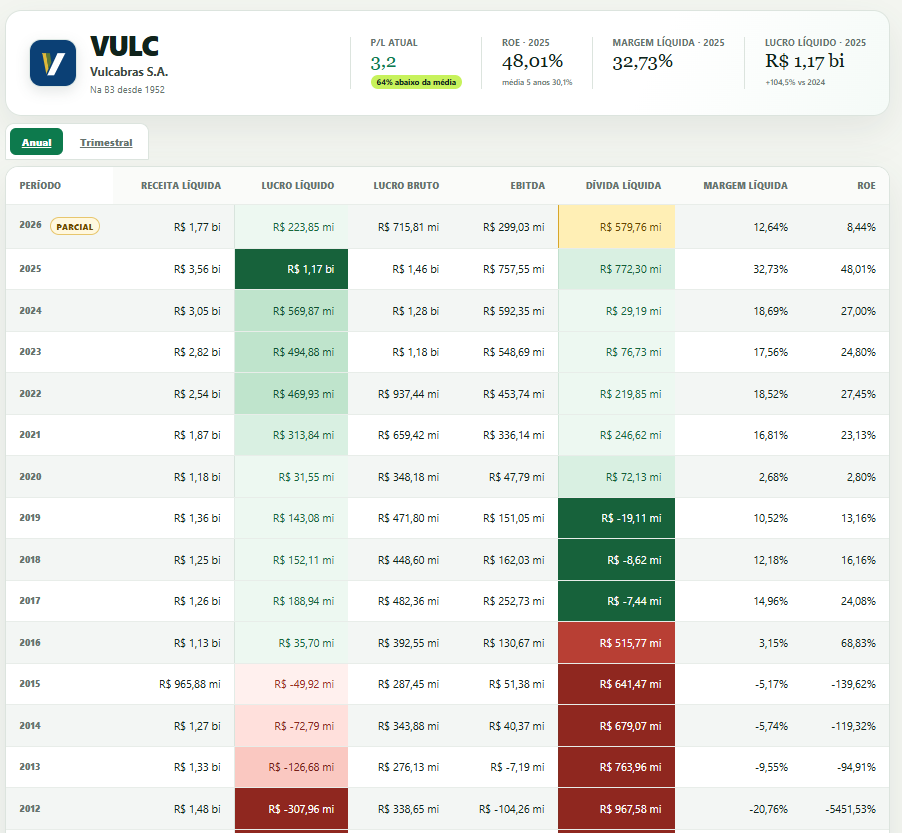This screenshot has height=833, width=902.
Task: Click the PERÍODO column header
Action: (x=40, y=186)
